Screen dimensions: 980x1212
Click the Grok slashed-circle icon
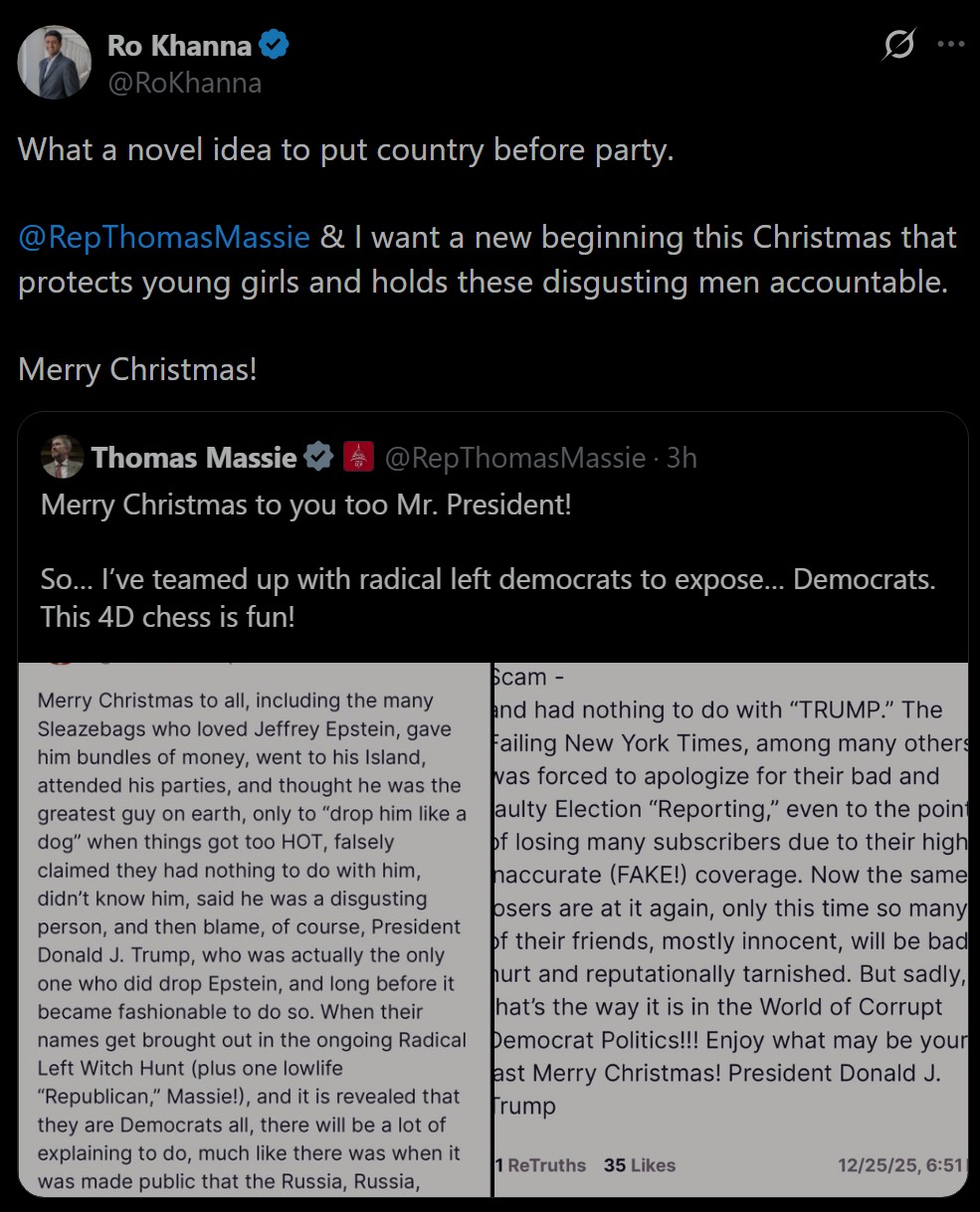898,45
